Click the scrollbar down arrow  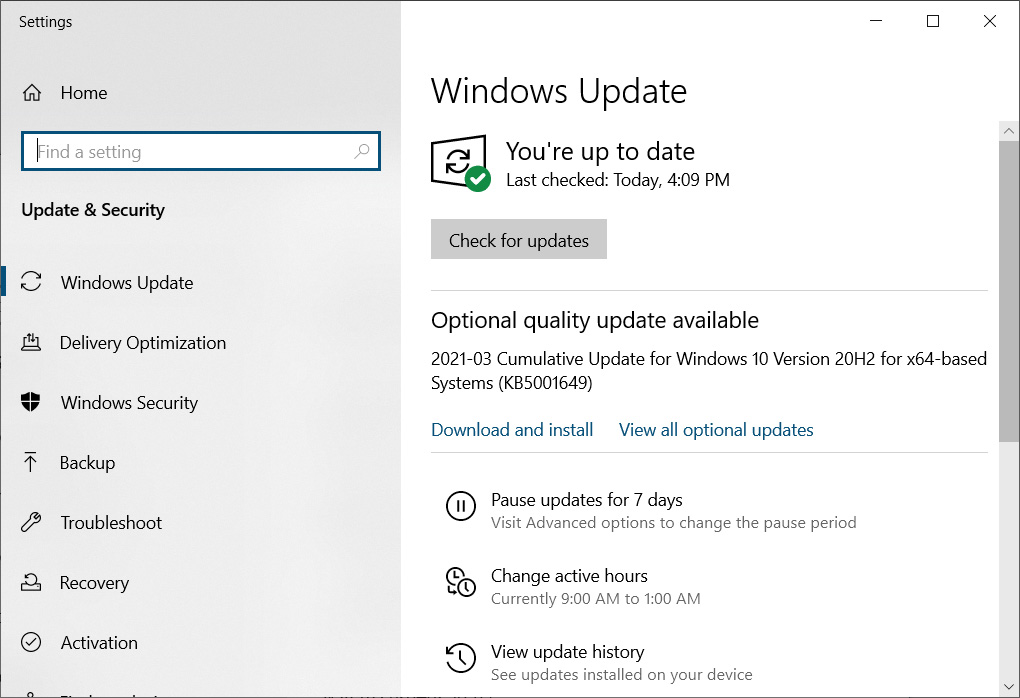coord(1008,687)
